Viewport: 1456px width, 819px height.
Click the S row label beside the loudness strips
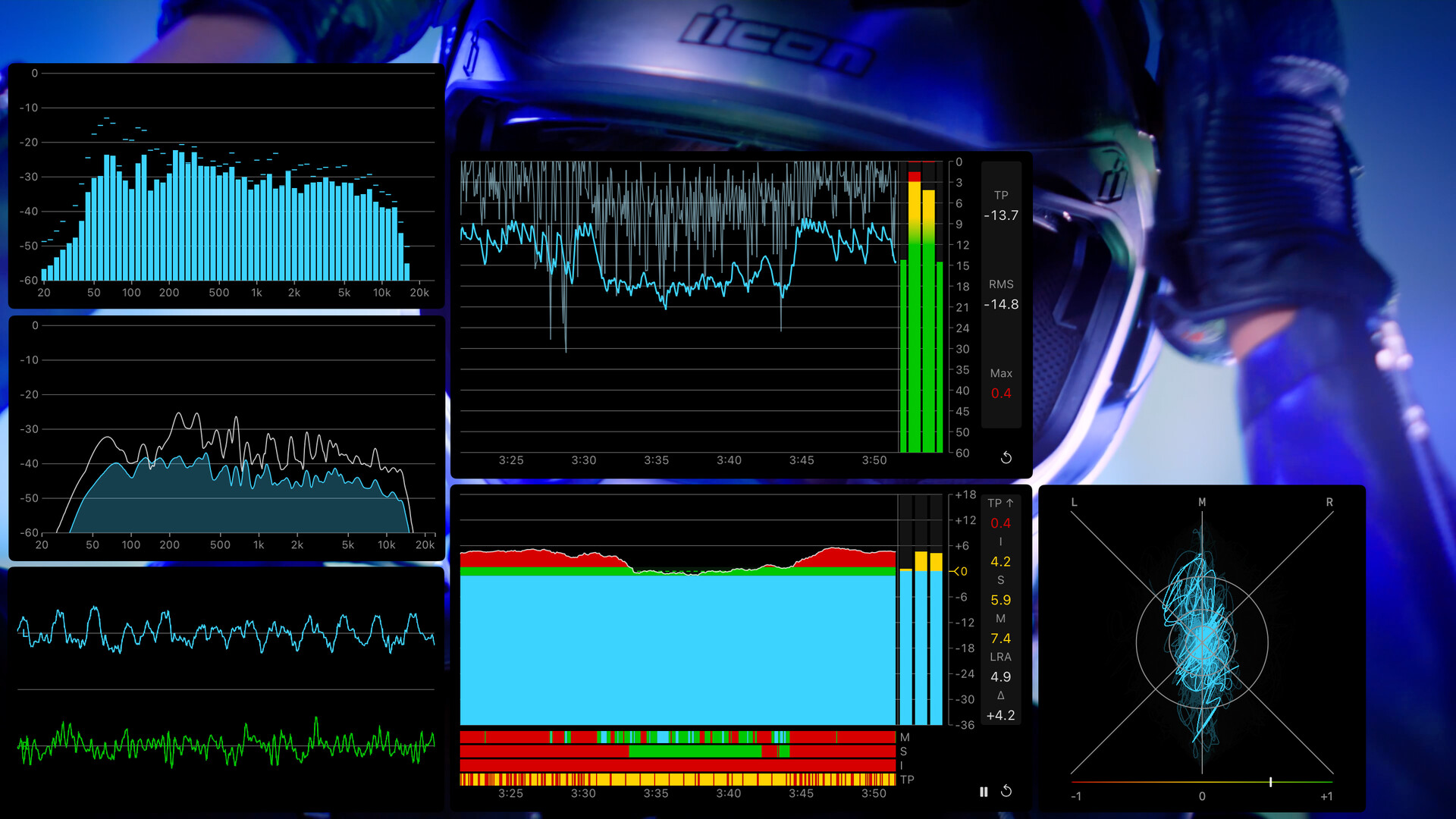(x=903, y=752)
